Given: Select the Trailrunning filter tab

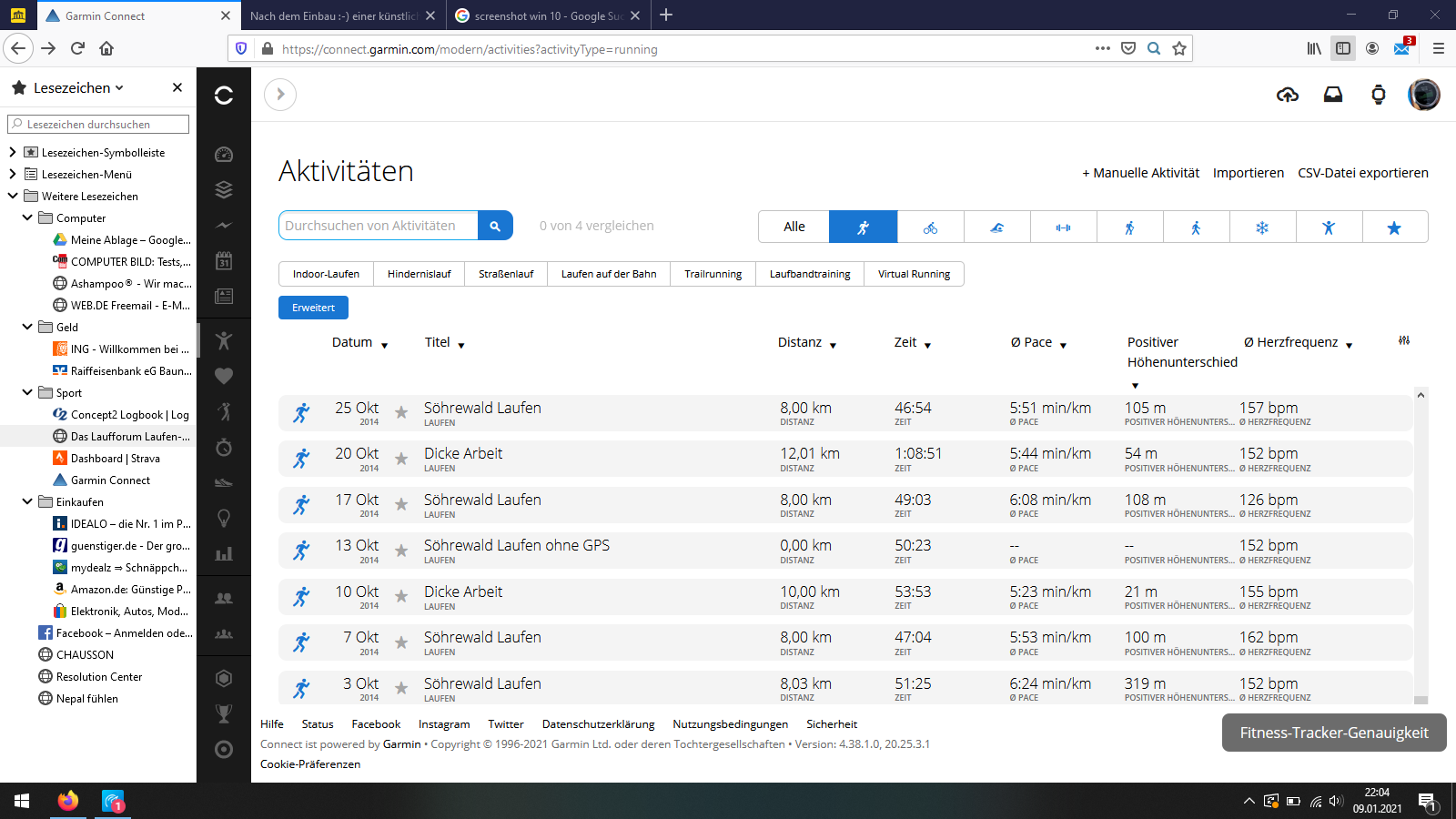Looking at the screenshot, I should pyautogui.click(x=713, y=274).
